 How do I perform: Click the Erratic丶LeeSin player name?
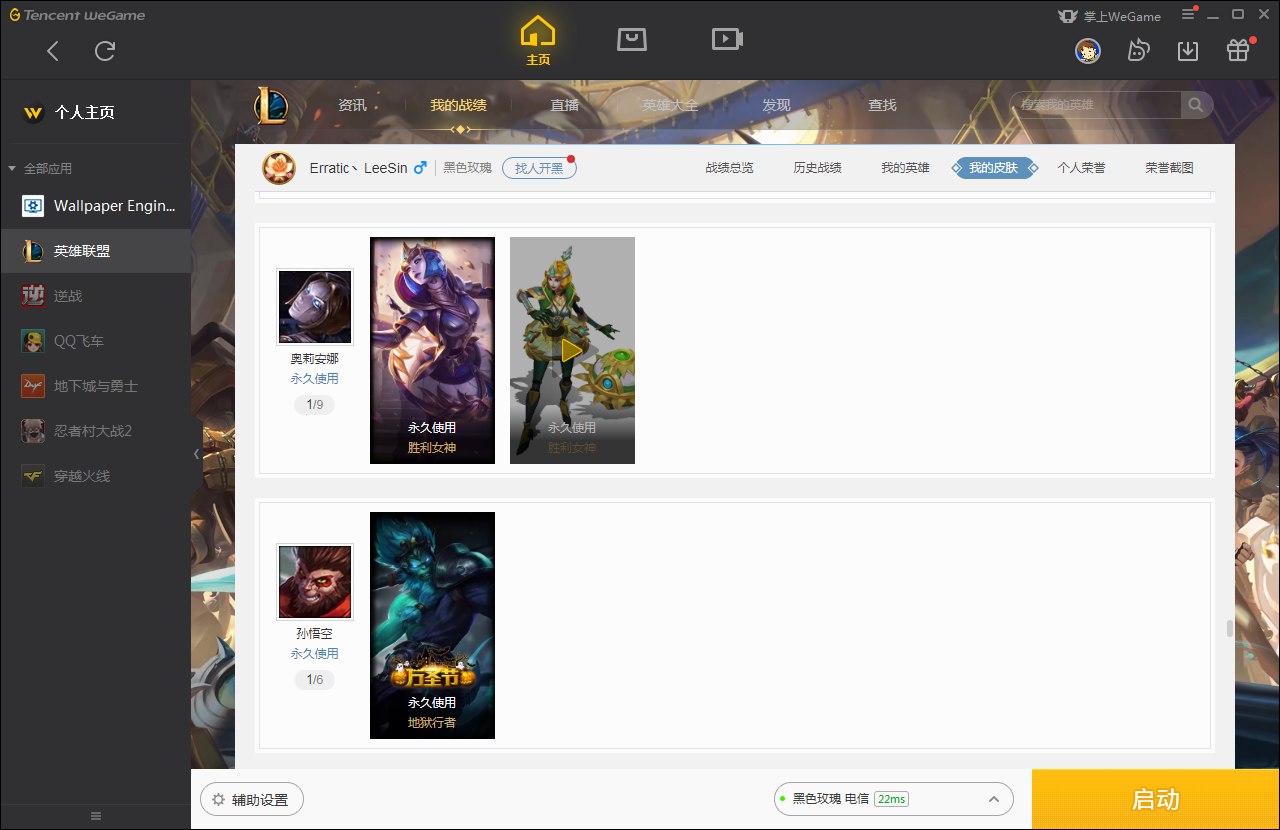[x=358, y=168]
